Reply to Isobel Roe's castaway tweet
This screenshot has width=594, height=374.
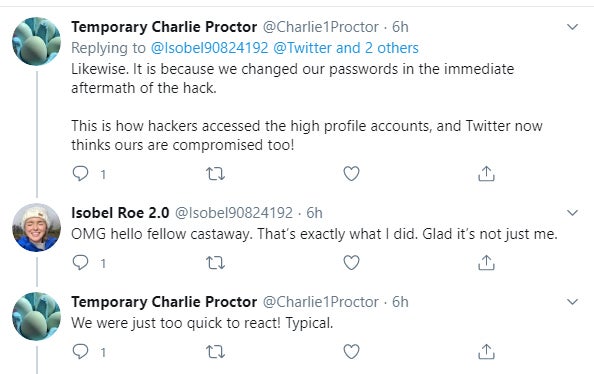[80, 262]
